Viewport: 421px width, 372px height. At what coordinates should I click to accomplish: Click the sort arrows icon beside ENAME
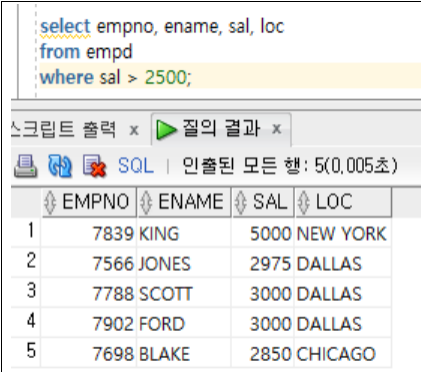(x=146, y=202)
